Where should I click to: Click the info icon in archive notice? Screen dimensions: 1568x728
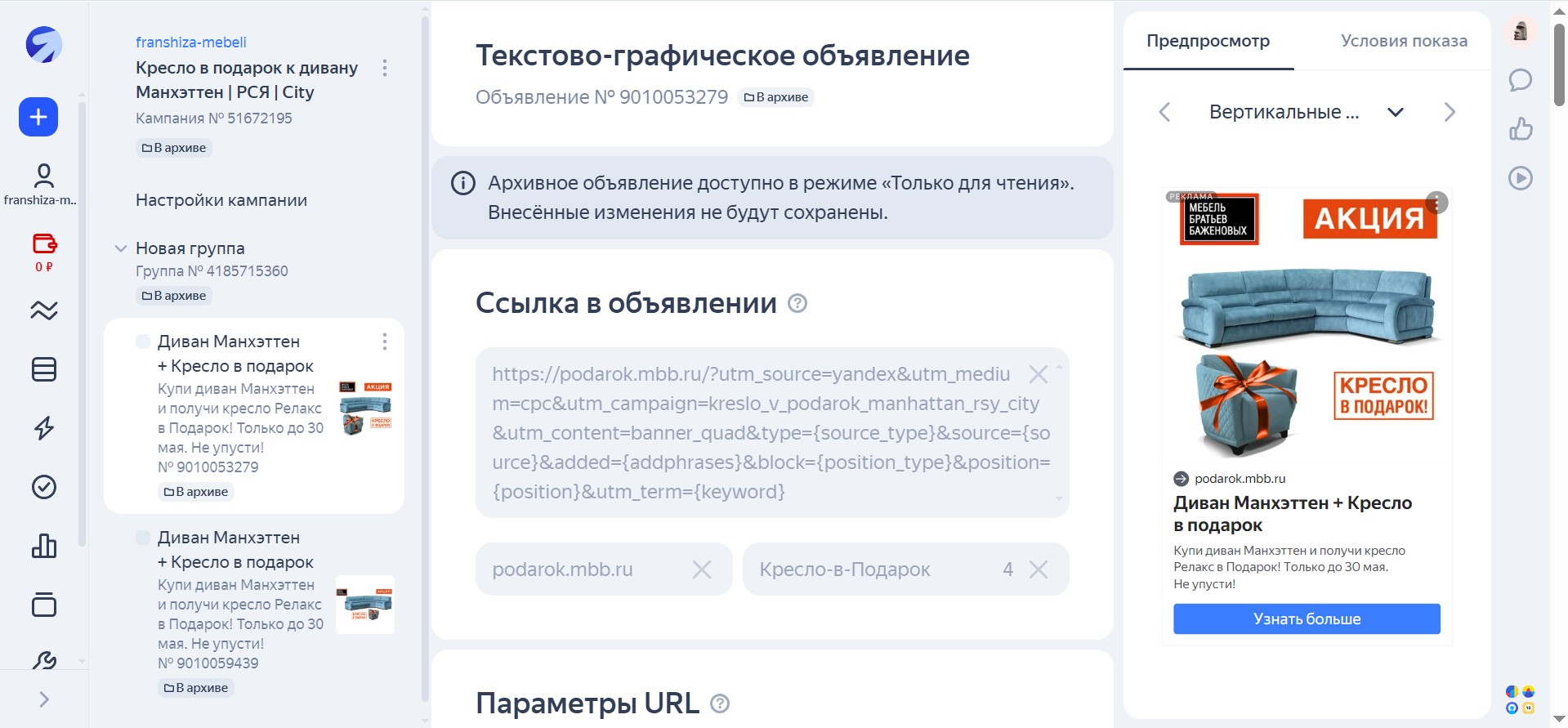click(x=463, y=183)
